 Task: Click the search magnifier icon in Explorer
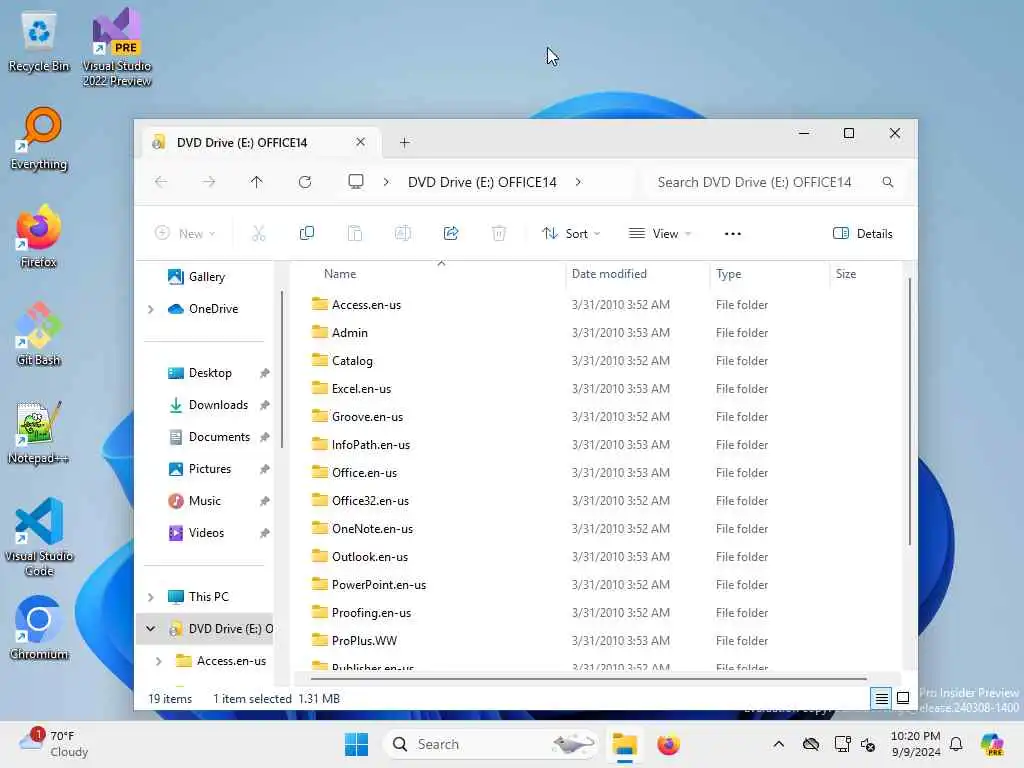point(888,182)
